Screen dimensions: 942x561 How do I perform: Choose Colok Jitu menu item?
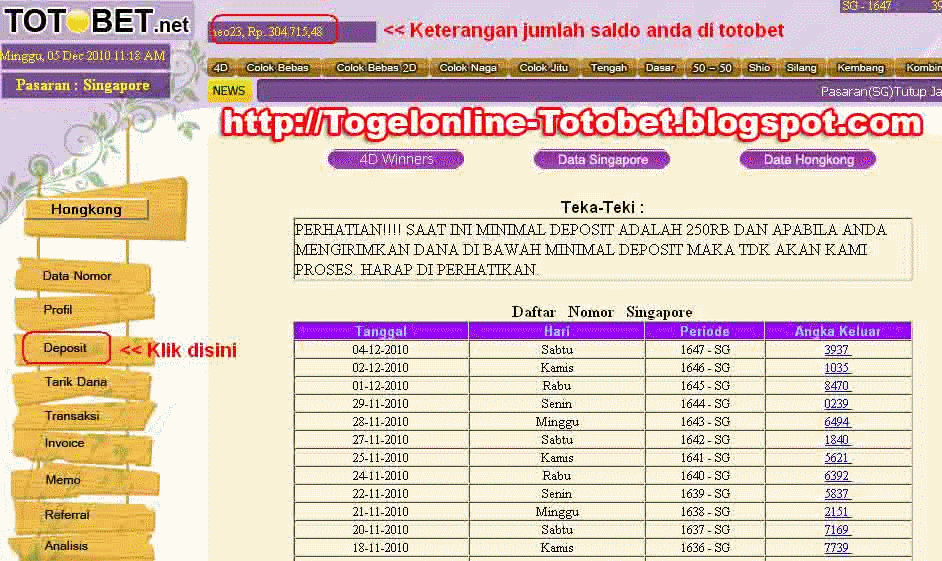544,67
